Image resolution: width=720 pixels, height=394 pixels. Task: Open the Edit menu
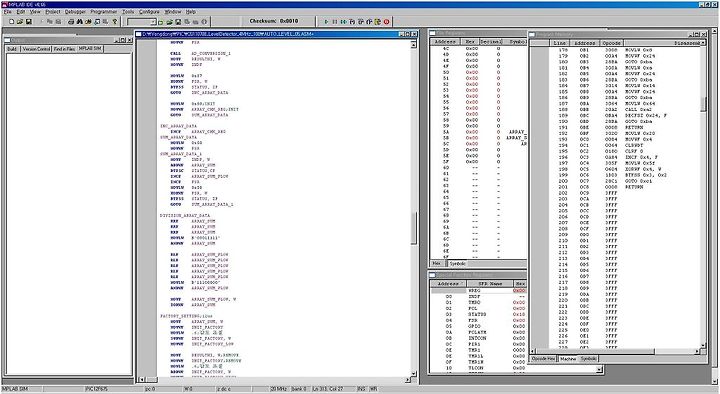(x=21, y=11)
